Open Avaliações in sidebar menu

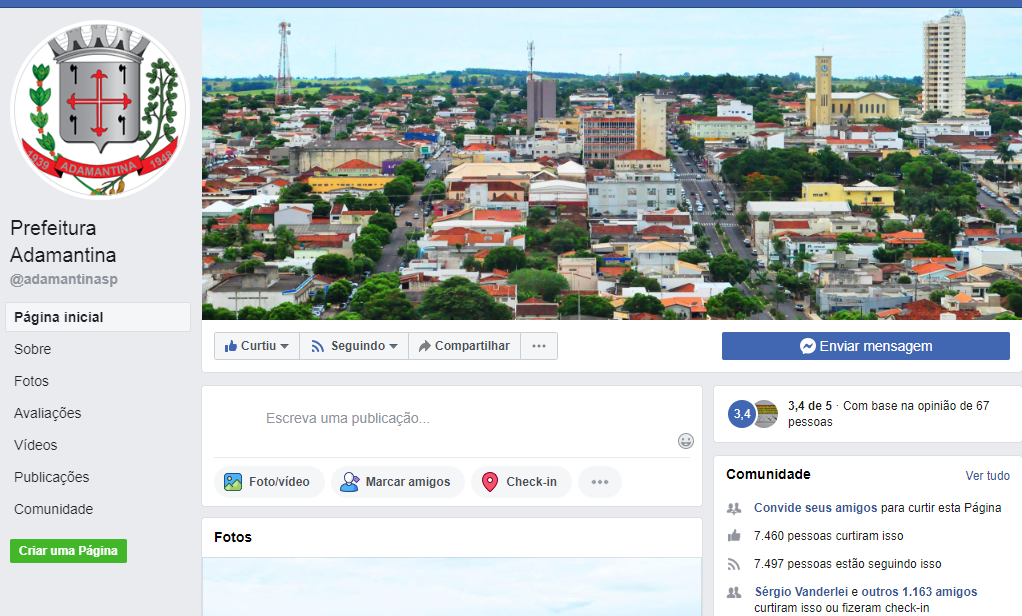[x=48, y=413]
